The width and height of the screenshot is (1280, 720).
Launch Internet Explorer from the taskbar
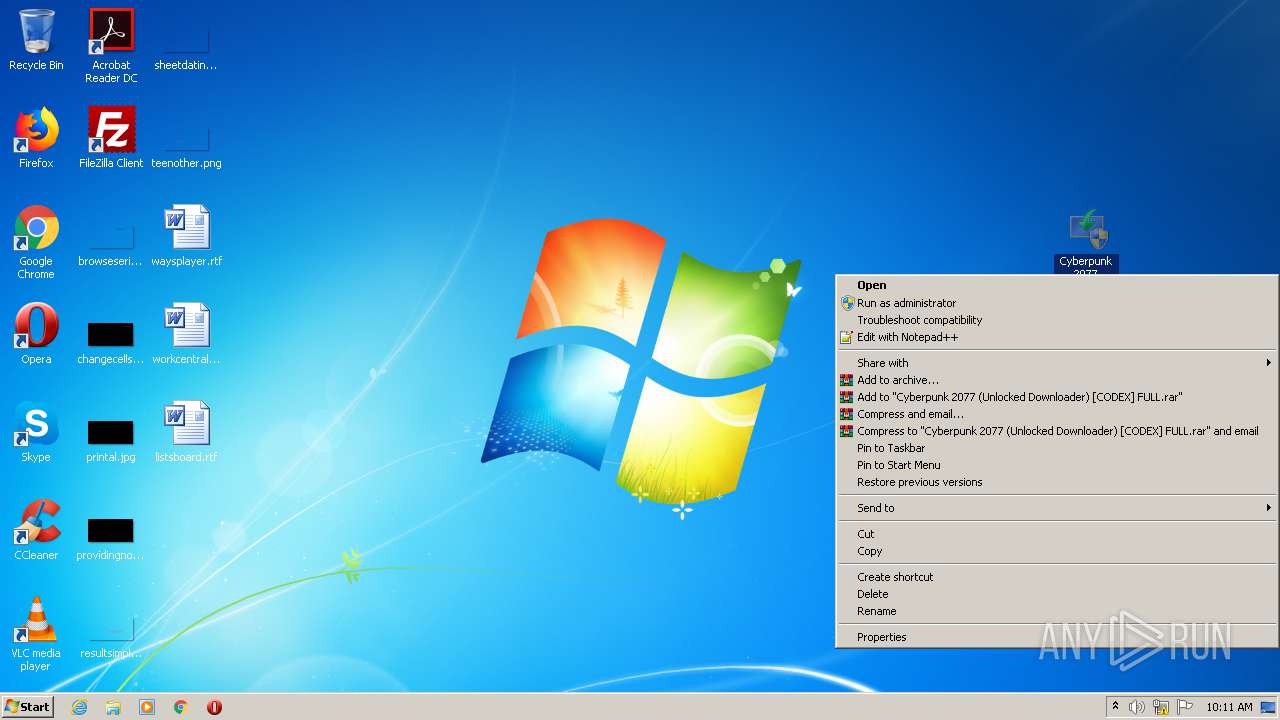point(79,707)
